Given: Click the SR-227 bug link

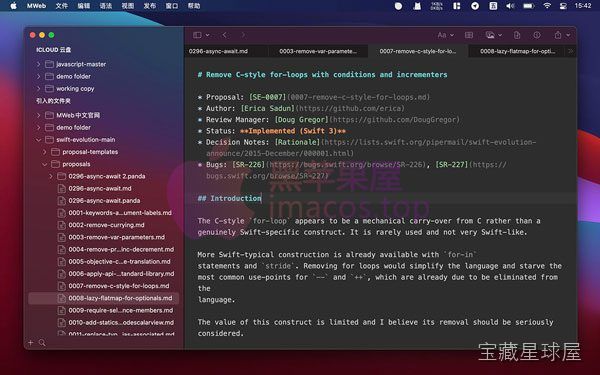Looking at the screenshot, I should (452, 165).
